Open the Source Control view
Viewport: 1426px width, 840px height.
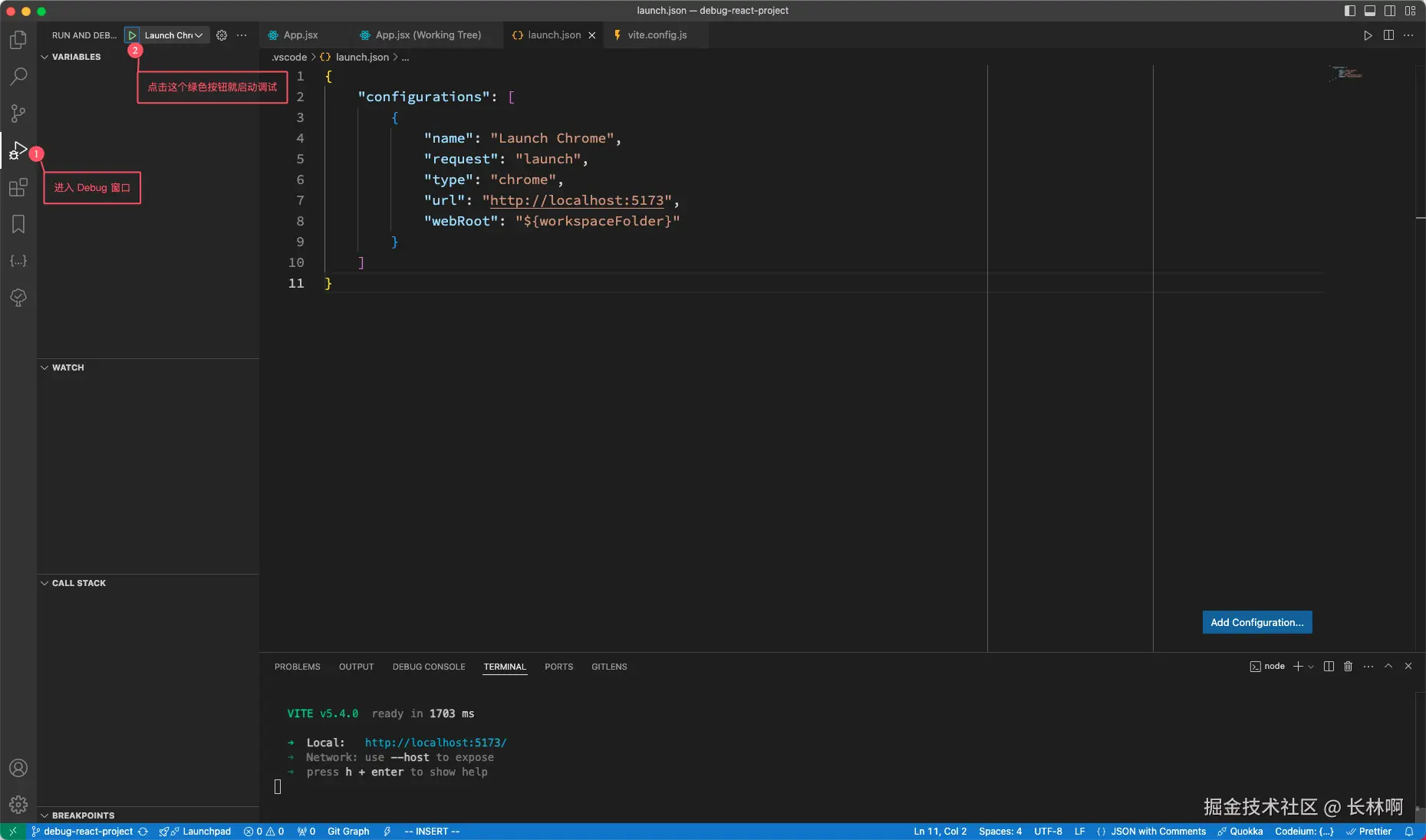click(18, 114)
